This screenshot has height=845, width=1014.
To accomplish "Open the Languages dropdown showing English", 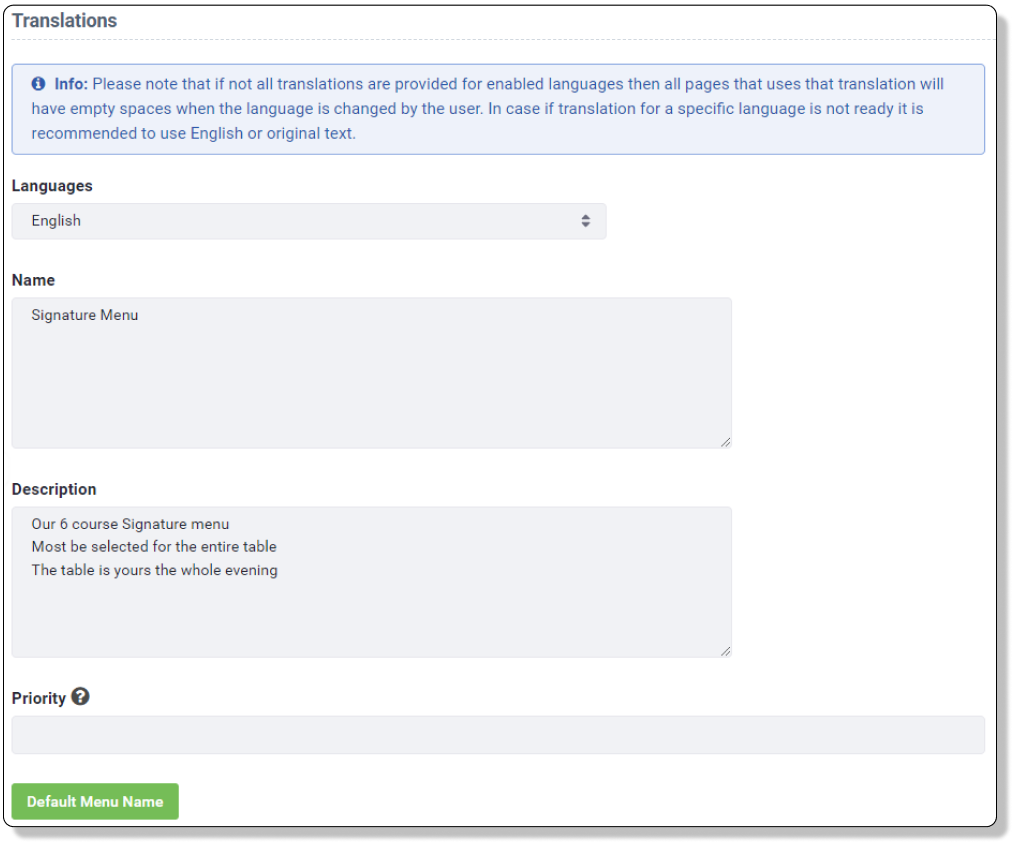I will point(309,221).
